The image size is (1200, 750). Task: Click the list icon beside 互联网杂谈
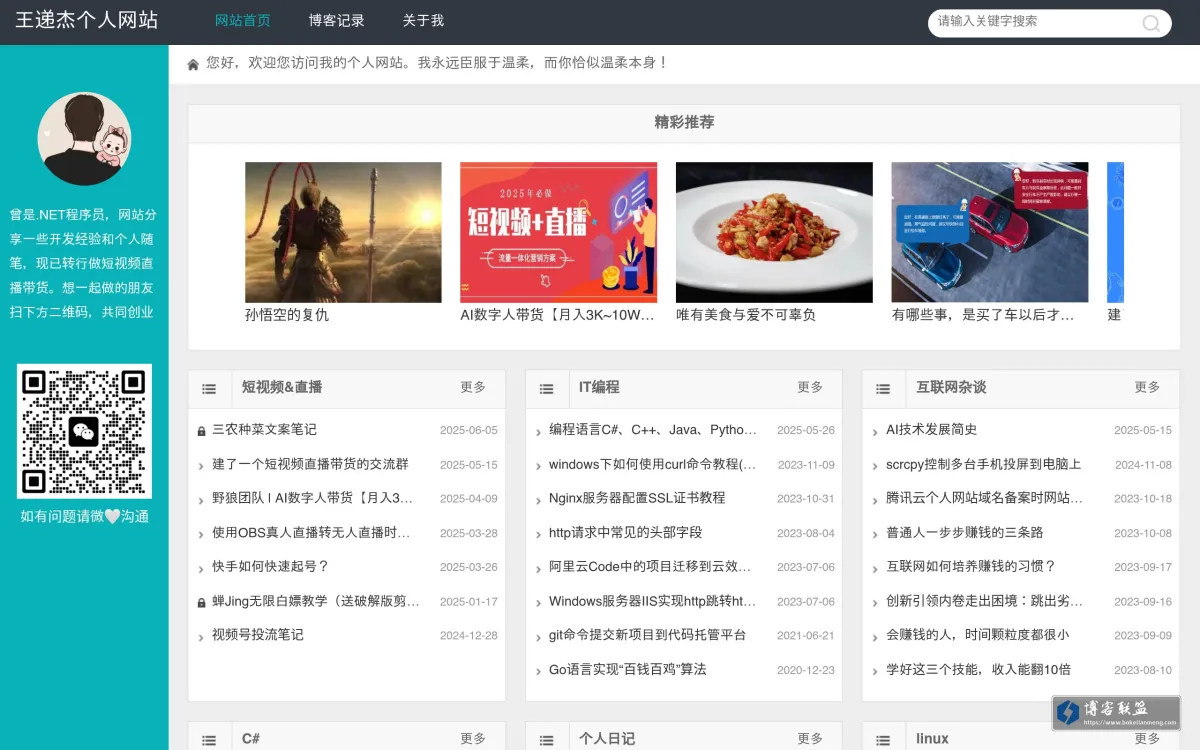883,389
